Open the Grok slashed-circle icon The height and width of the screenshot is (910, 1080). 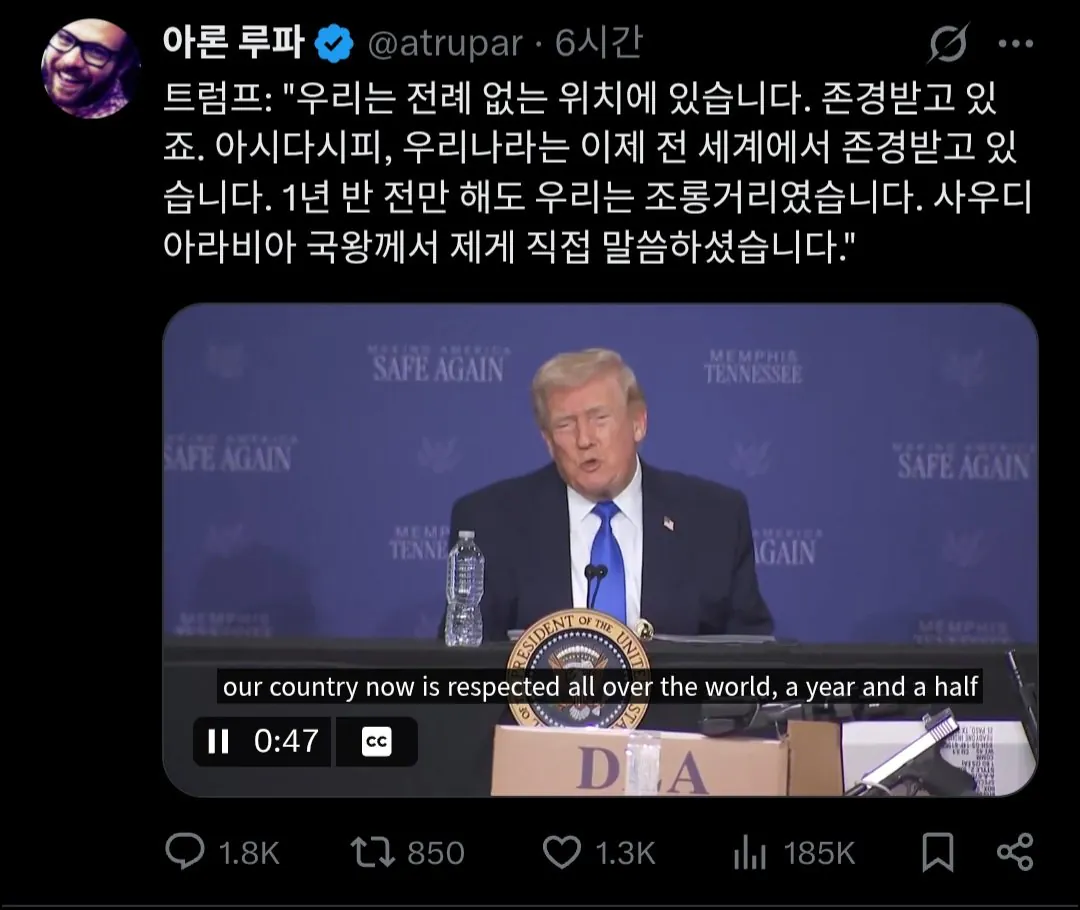pos(948,43)
